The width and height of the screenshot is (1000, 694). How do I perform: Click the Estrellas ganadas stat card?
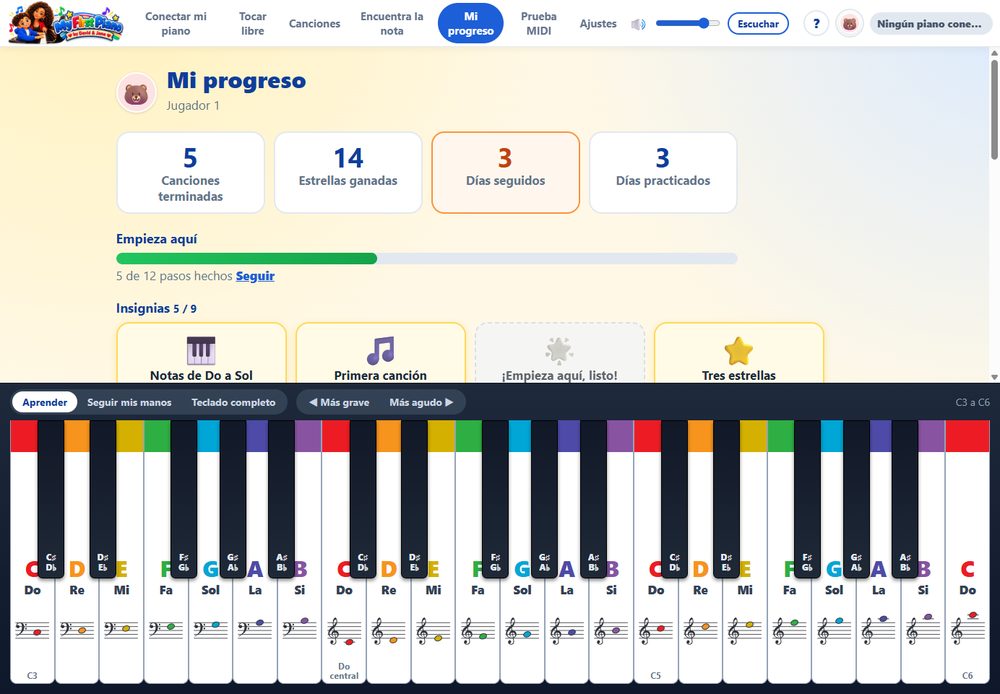pos(348,172)
